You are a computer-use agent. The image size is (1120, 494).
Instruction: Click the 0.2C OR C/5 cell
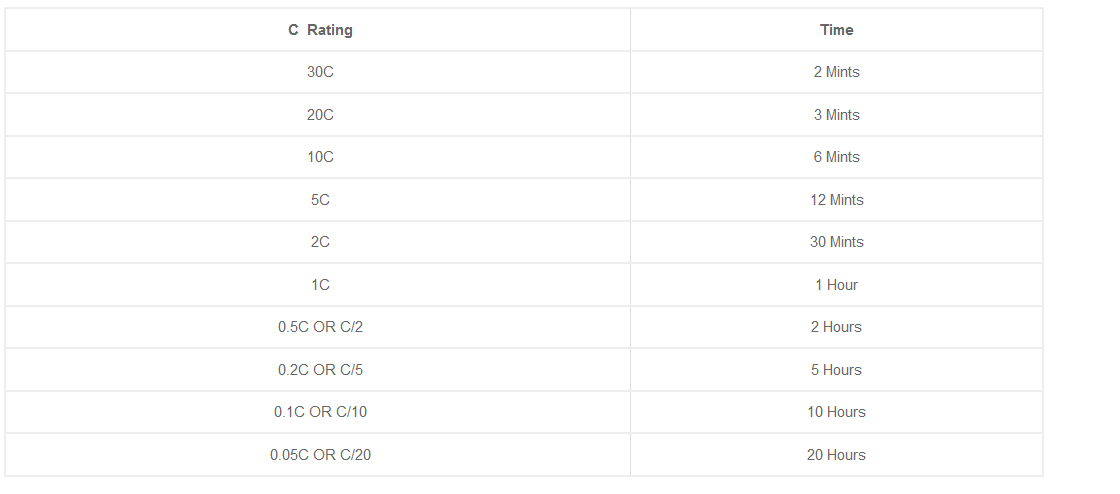tap(320, 370)
